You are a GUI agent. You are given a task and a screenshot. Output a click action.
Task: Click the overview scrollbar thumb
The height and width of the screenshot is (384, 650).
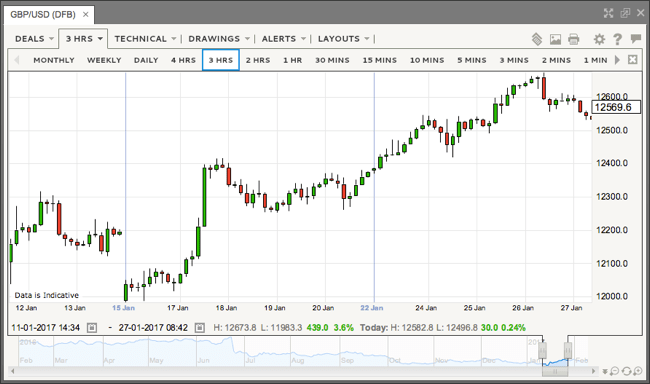pyautogui.click(x=555, y=372)
